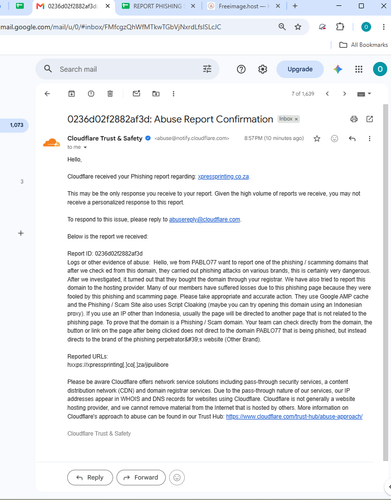Click the Cloudflare sender avatar
The height and width of the screenshot is (500, 391).
pyautogui.click(x=51, y=143)
